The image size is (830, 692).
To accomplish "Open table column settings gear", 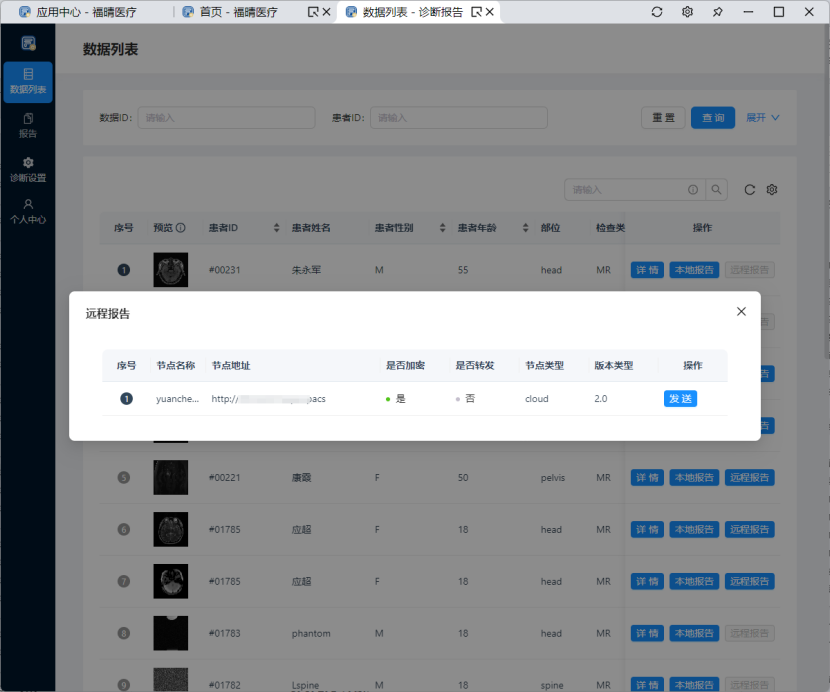I will coord(772,189).
